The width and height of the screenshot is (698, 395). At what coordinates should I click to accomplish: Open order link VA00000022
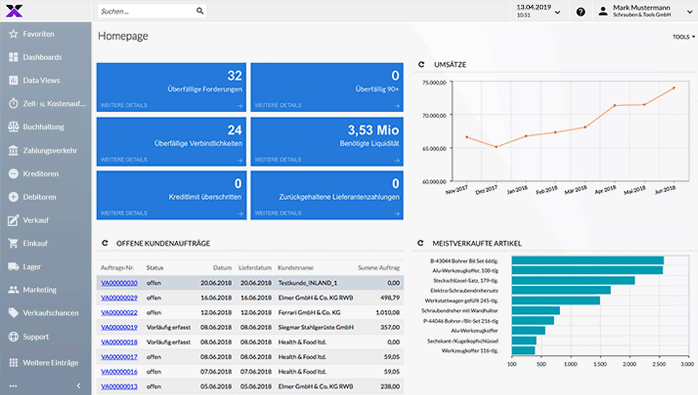[119, 313]
